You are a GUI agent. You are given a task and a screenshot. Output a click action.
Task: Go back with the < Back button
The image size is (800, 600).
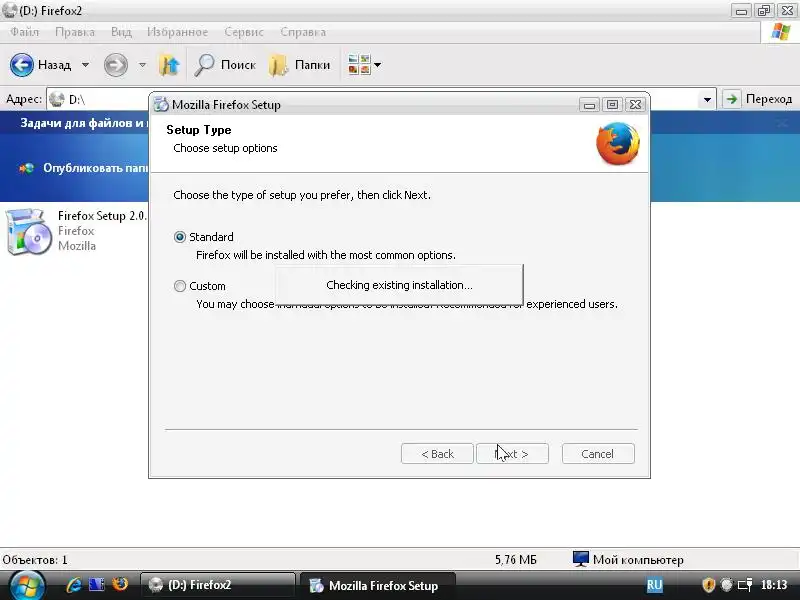pos(437,454)
